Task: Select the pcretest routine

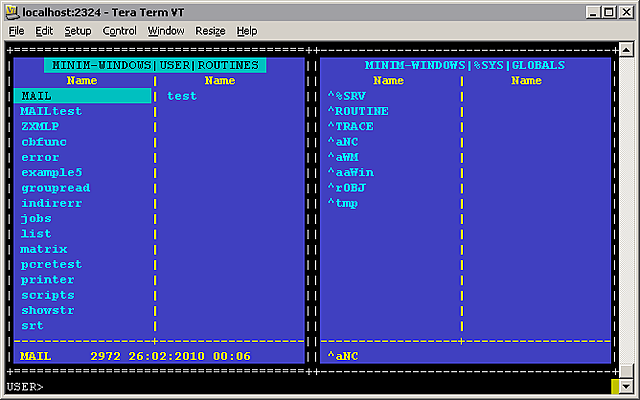Action: [x=51, y=264]
